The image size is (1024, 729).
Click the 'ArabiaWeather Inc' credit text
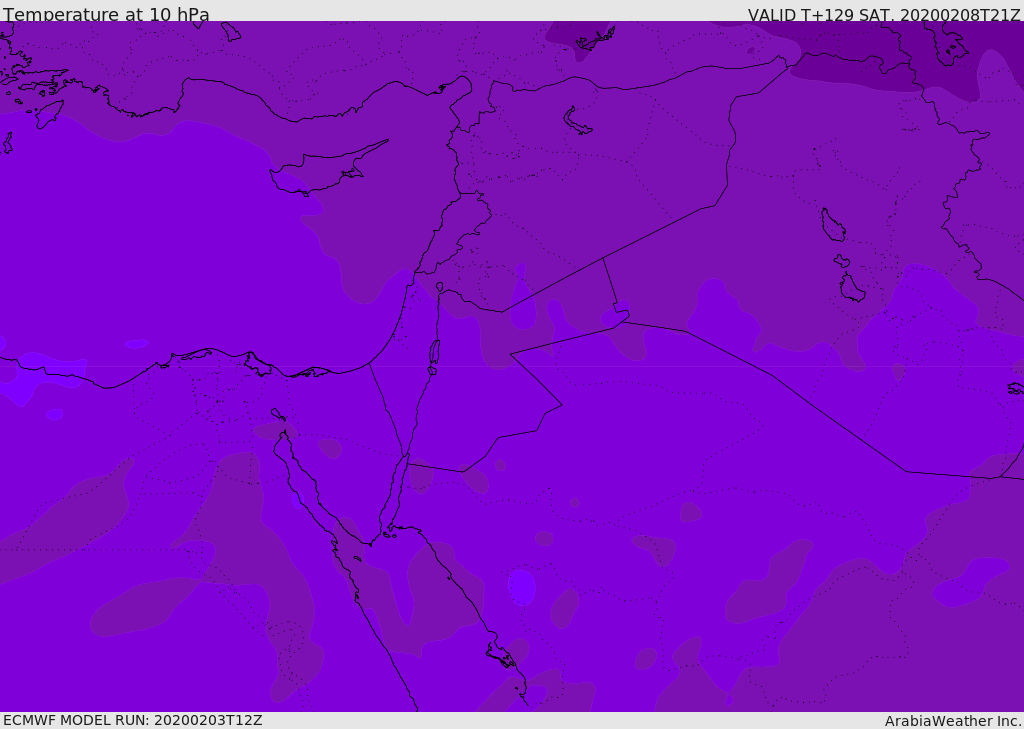click(x=952, y=721)
